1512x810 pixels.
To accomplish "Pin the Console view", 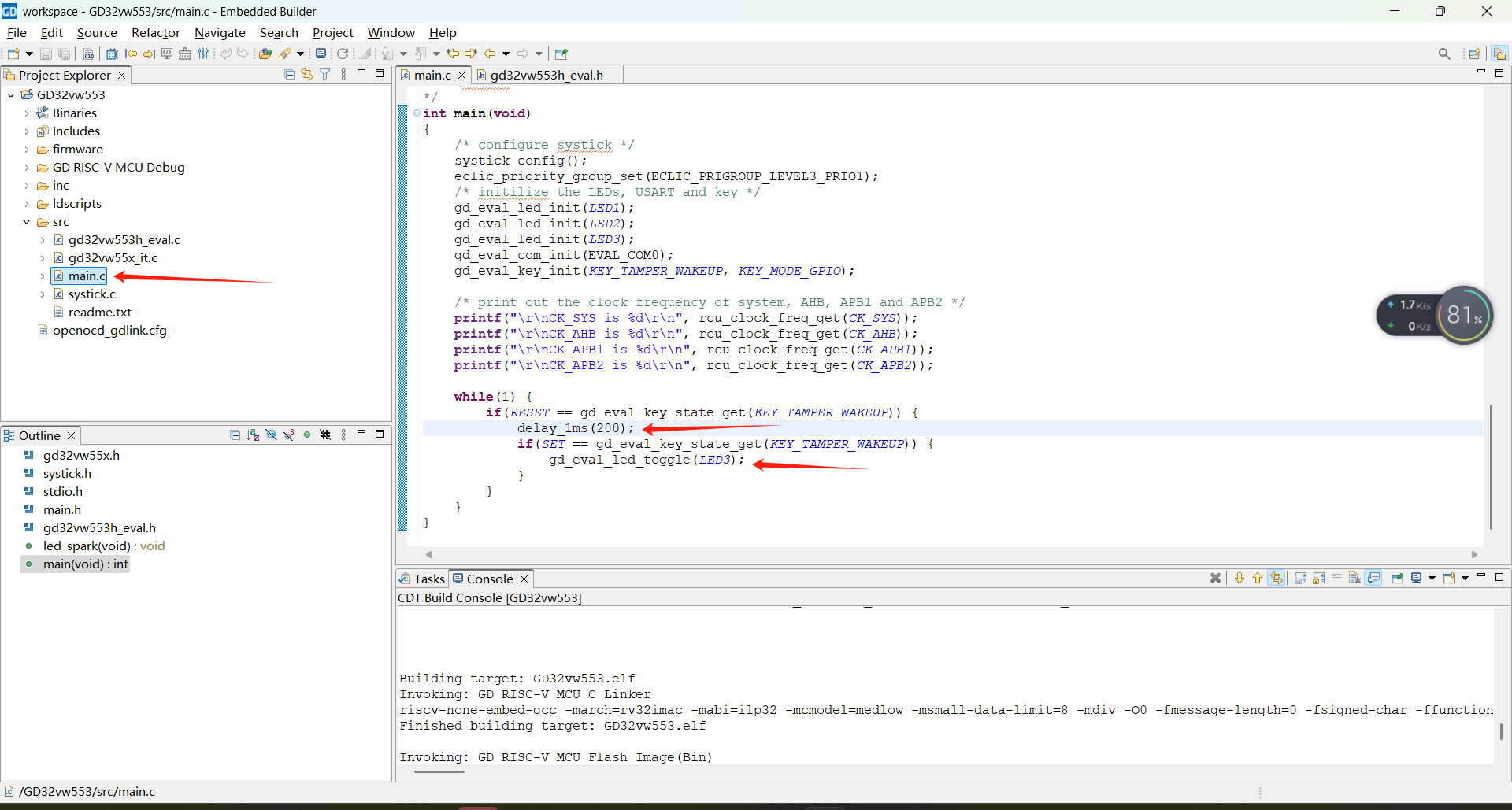I will pos(1398,579).
